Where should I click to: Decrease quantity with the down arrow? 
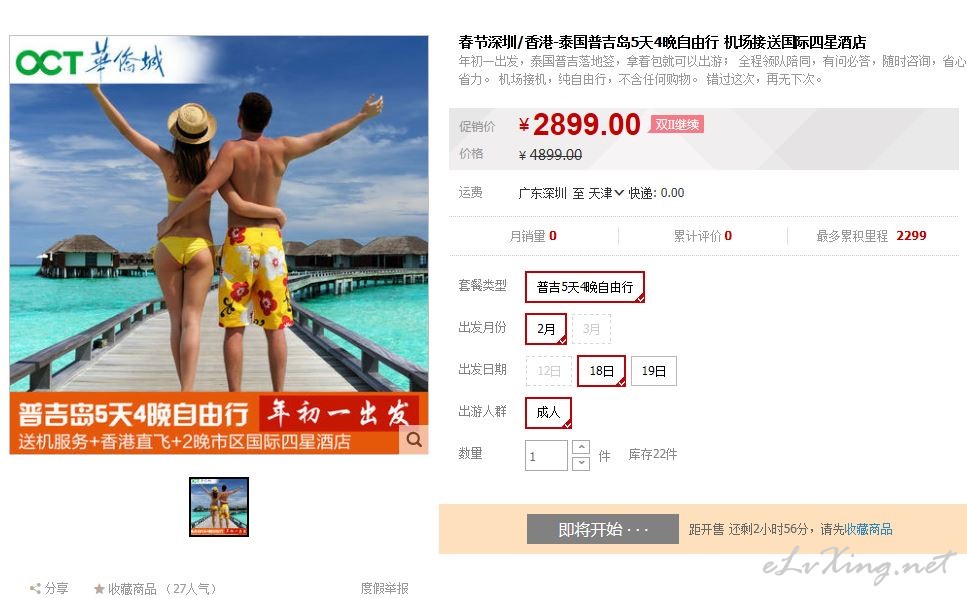tap(581, 464)
